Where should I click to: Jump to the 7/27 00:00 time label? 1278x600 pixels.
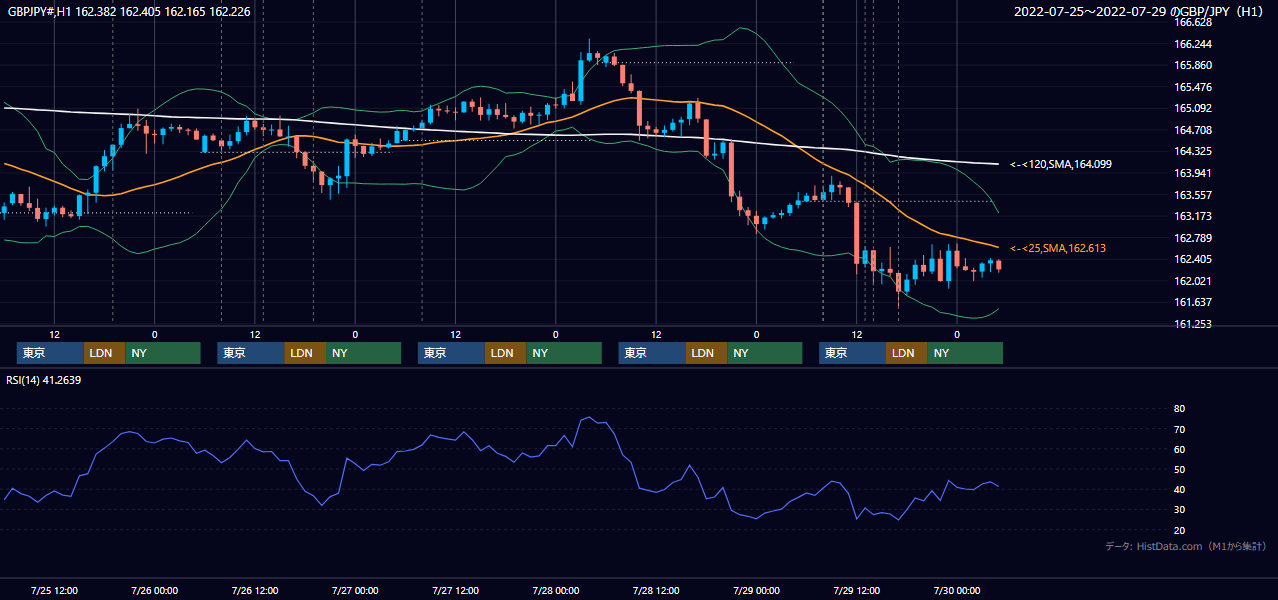[355, 590]
